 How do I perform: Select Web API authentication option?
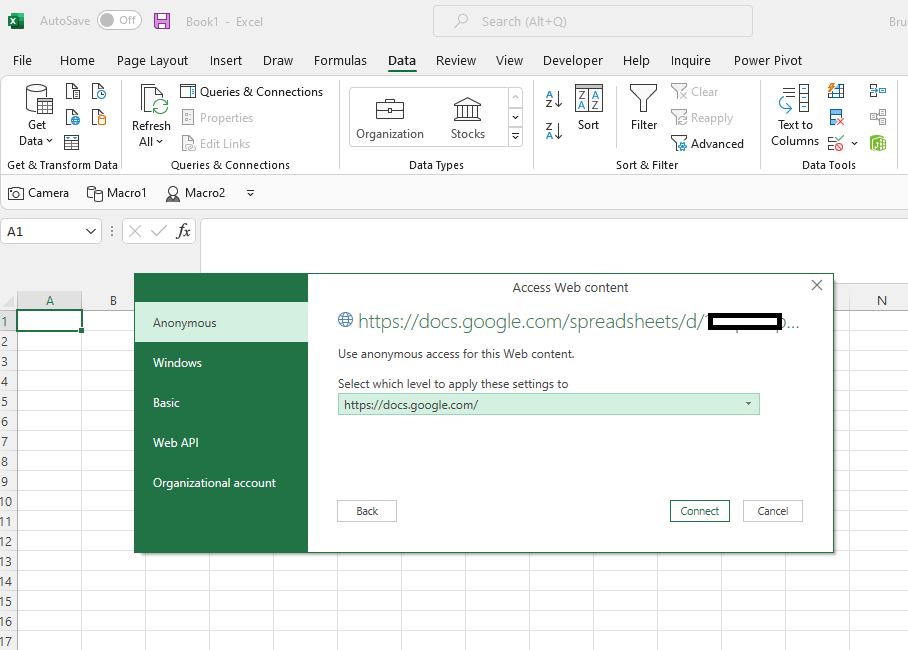221,443
